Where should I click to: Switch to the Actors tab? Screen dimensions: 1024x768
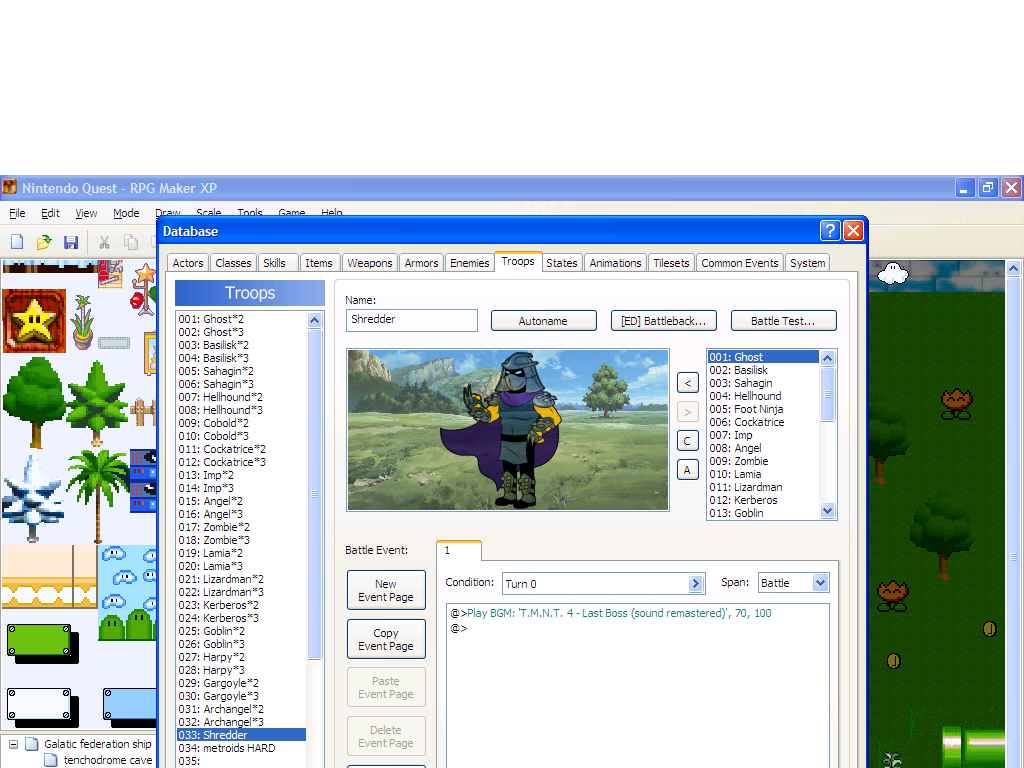188,263
